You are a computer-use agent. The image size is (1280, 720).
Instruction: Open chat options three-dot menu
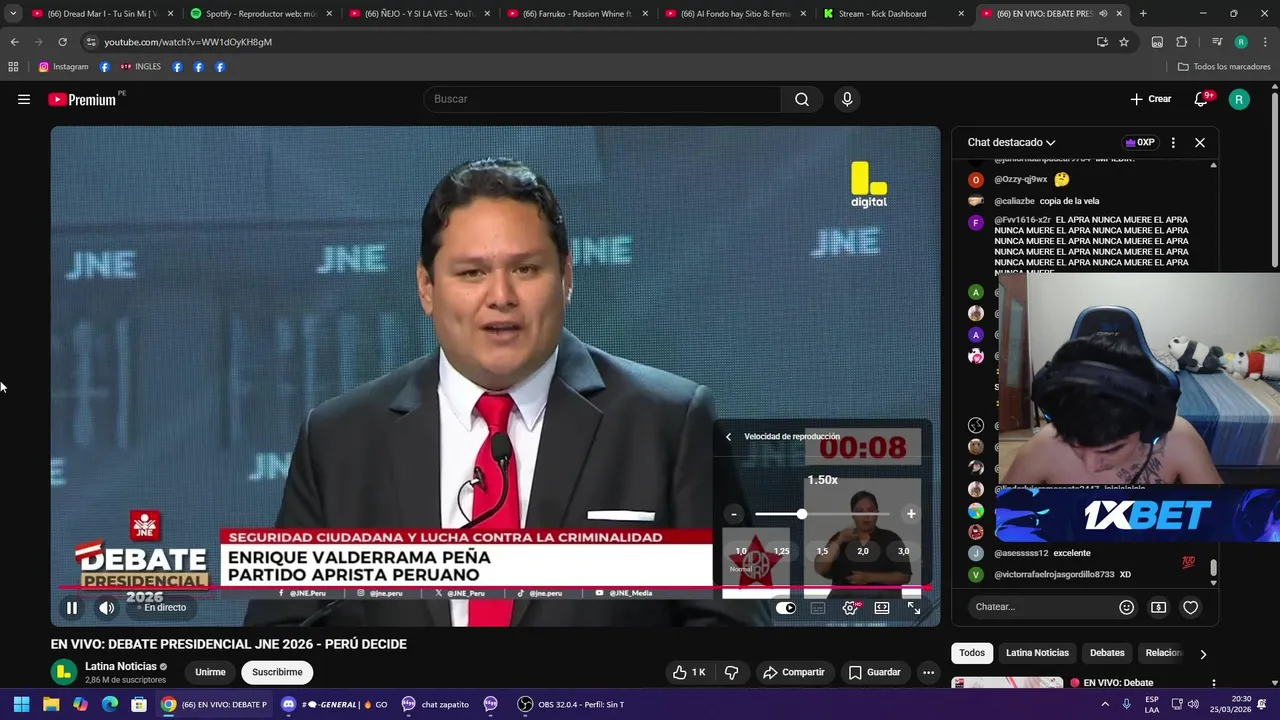coord(1173,142)
